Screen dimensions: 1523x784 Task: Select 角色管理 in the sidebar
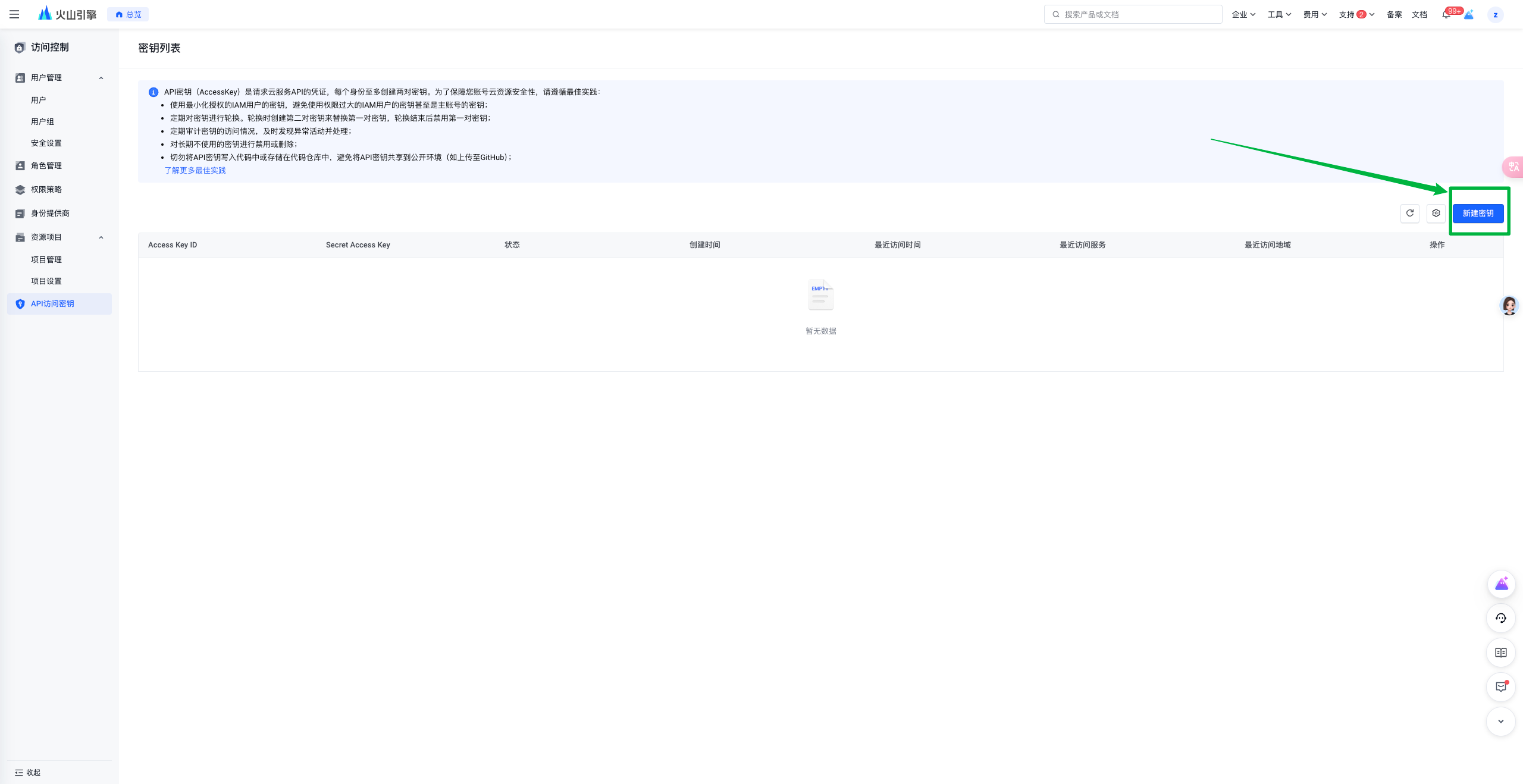pos(46,165)
